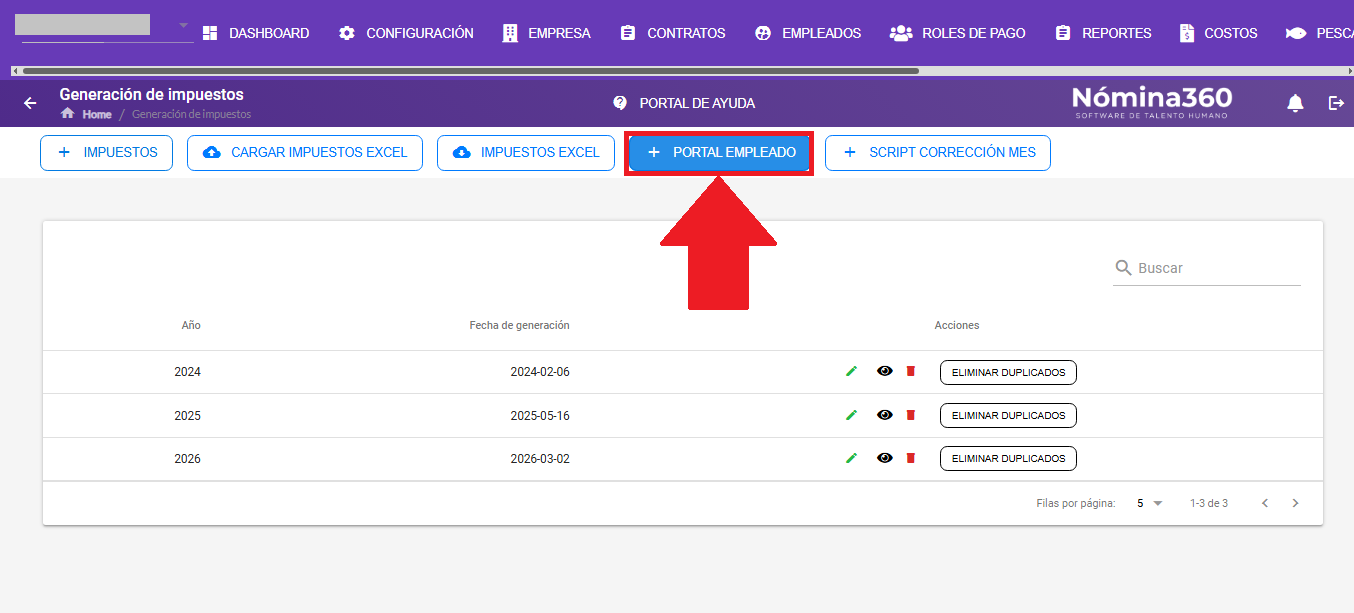Viewport: 1354px width, 613px height.
Task: Click the Impuestos button
Action: coord(106,153)
